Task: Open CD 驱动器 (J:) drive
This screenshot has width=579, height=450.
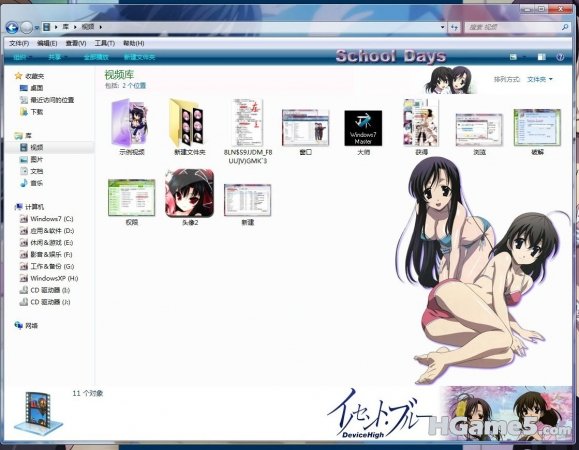Action: coord(45,302)
